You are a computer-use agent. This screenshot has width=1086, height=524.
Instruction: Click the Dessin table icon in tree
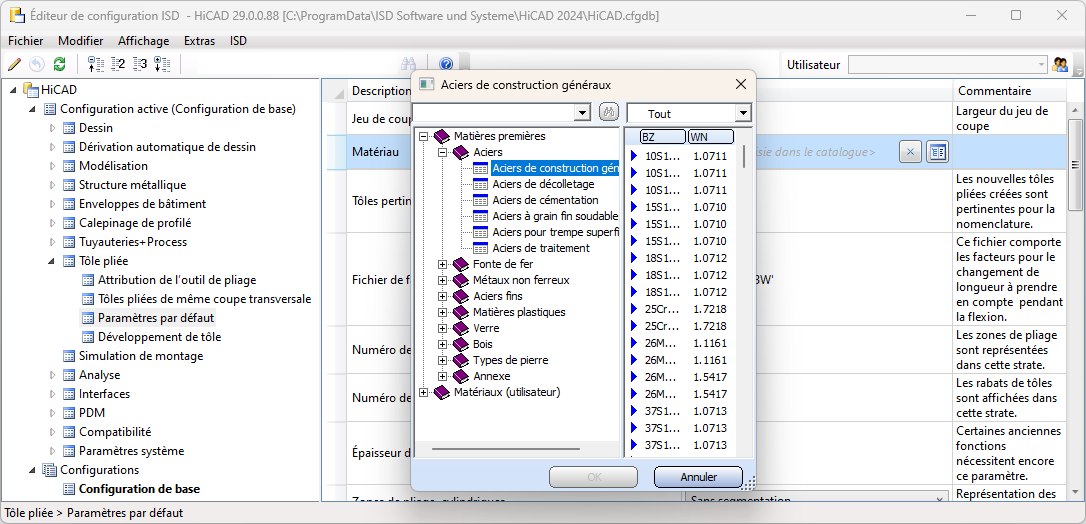click(69, 127)
